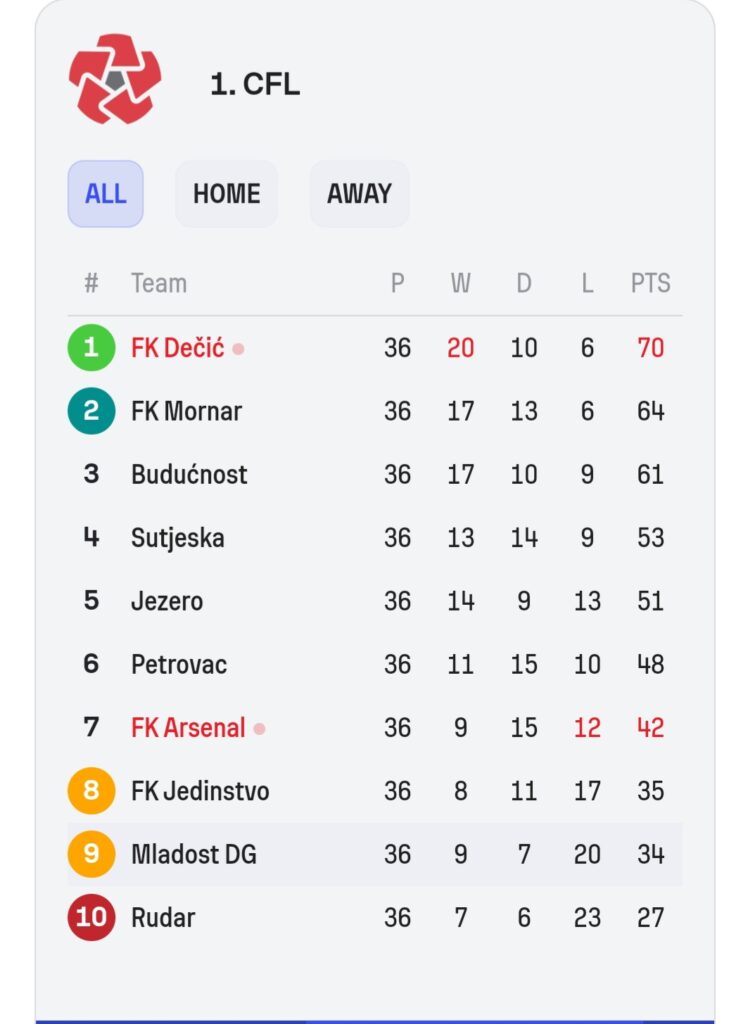Open the FK Dečić team row
The image size is (755, 1024).
point(375,347)
